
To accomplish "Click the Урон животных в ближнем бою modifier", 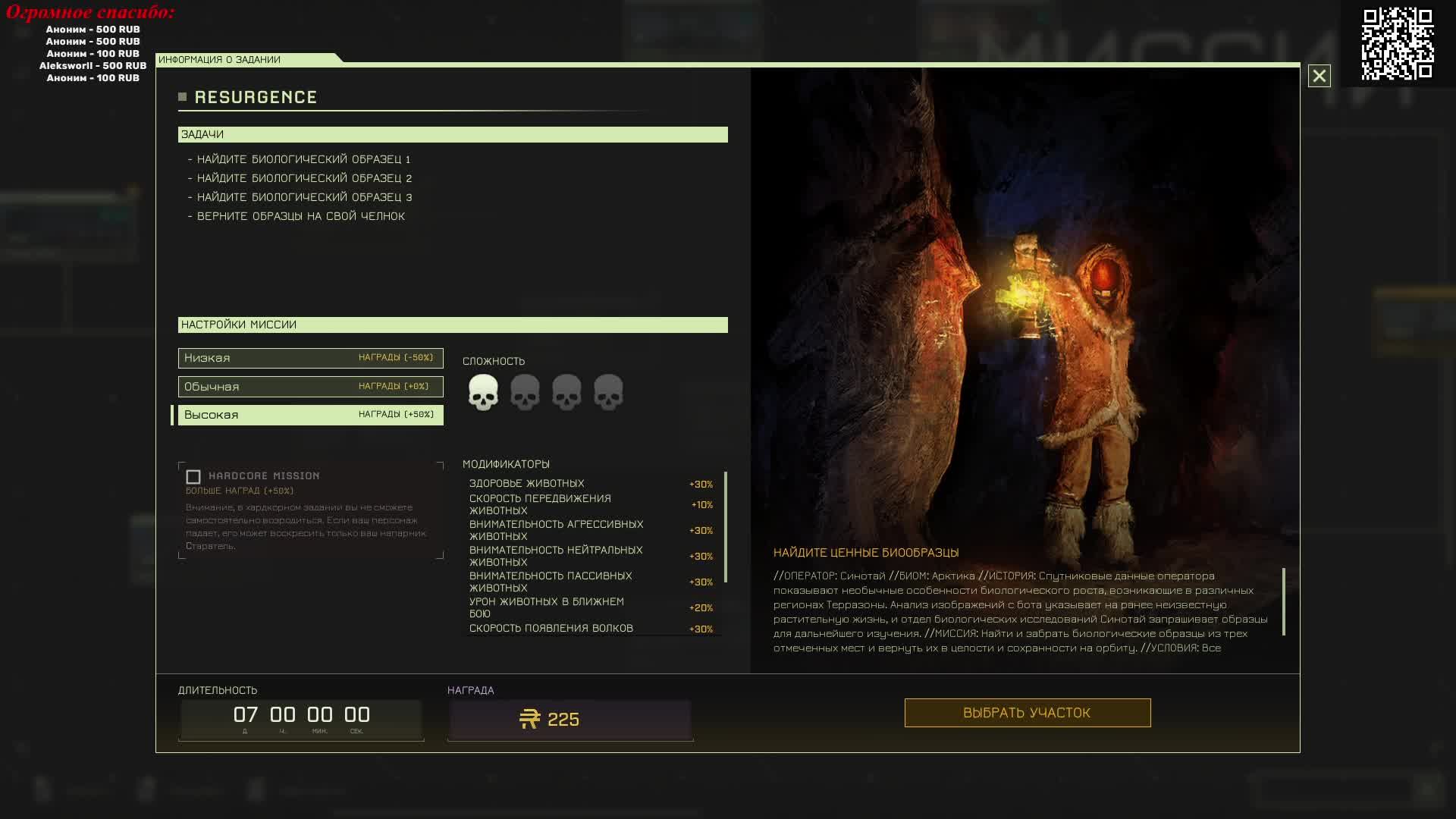I will click(591, 607).
